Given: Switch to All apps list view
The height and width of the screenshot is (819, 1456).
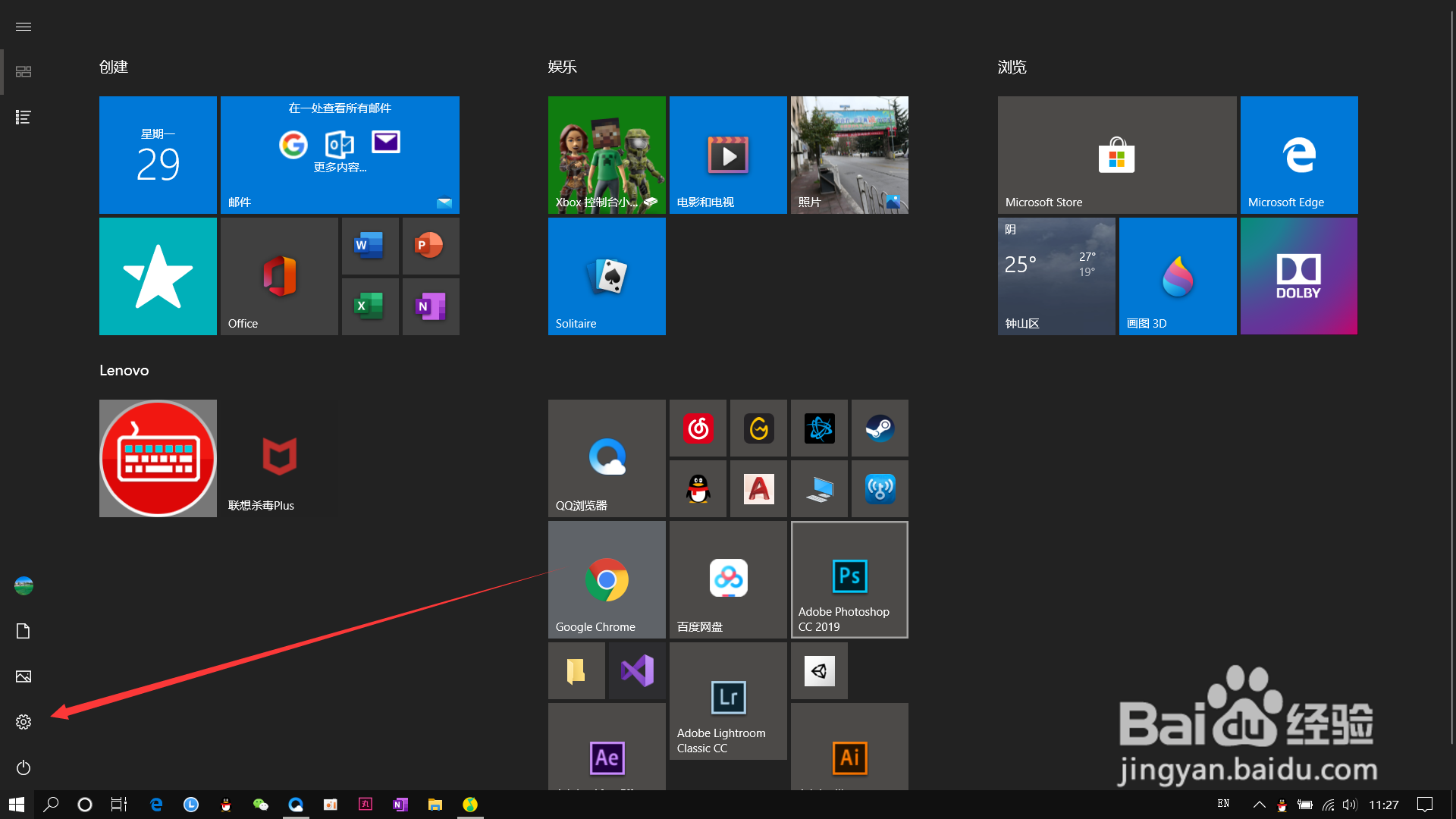Looking at the screenshot, I should point(24,118).
